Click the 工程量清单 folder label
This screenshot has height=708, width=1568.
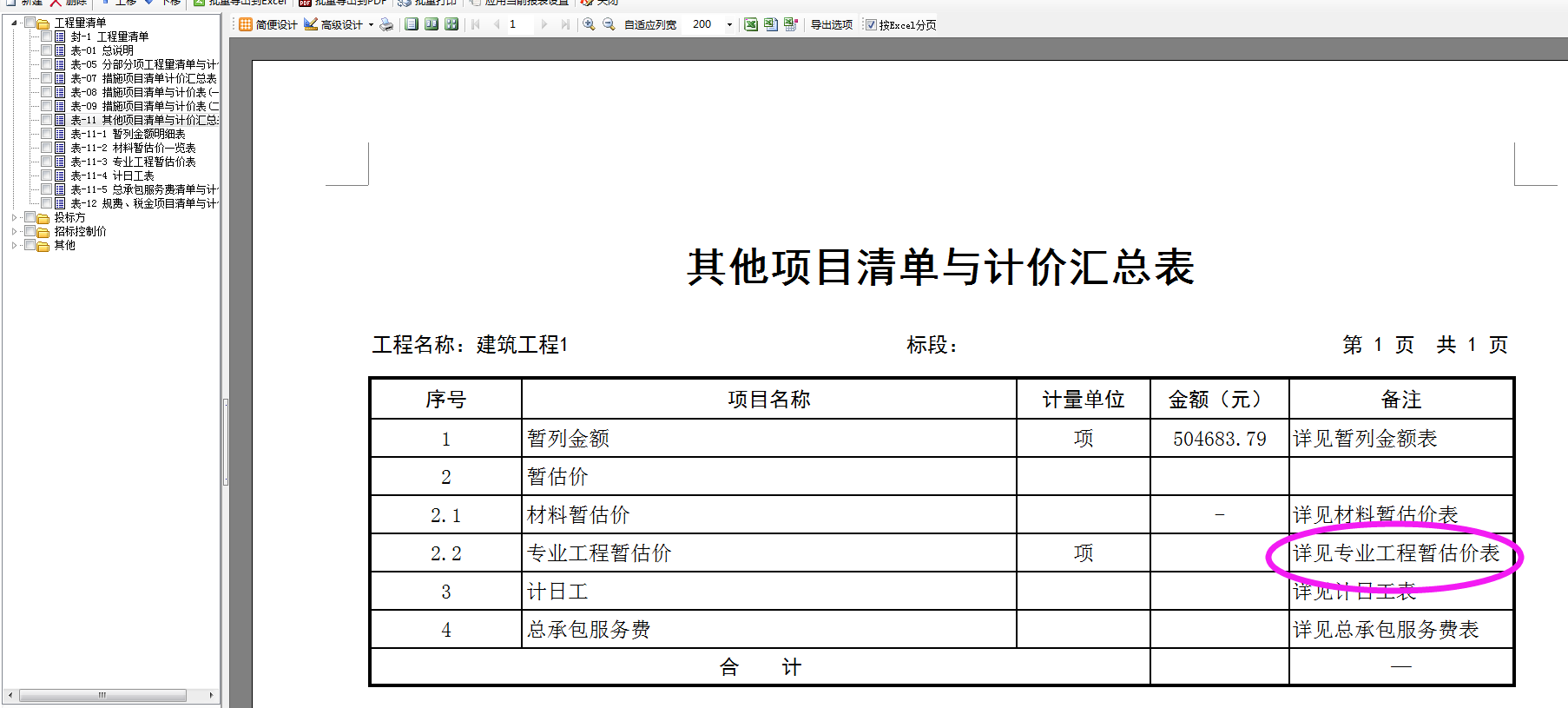click(x=80, y=23)
